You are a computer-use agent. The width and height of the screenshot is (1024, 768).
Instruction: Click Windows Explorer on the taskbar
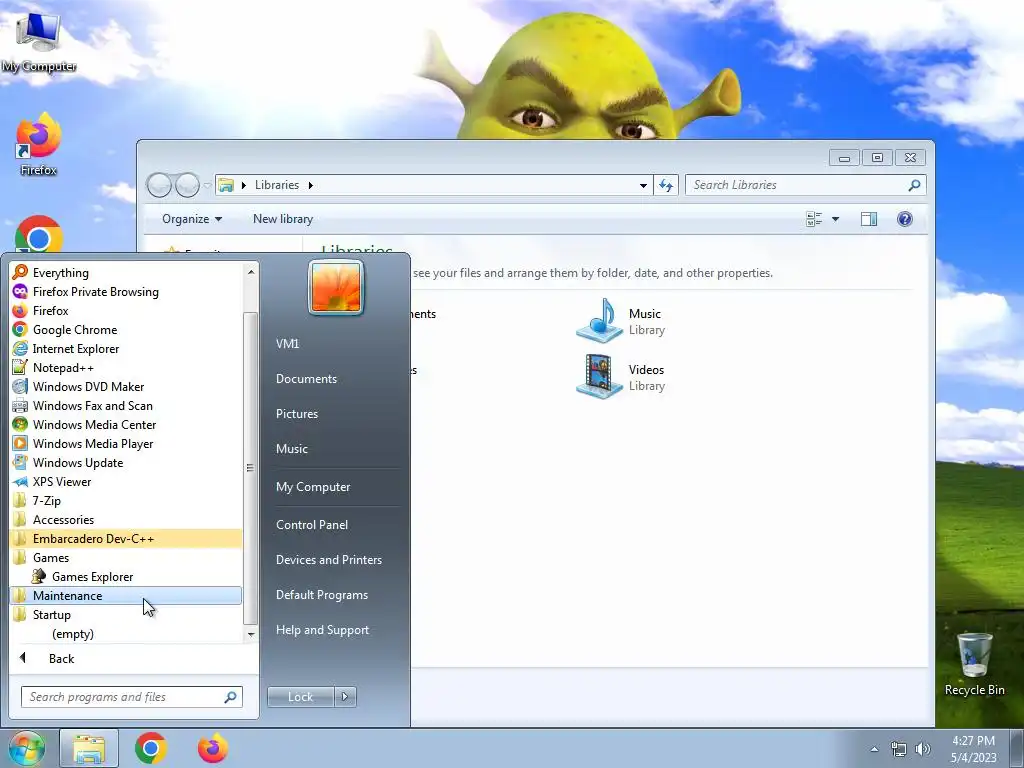89,748
